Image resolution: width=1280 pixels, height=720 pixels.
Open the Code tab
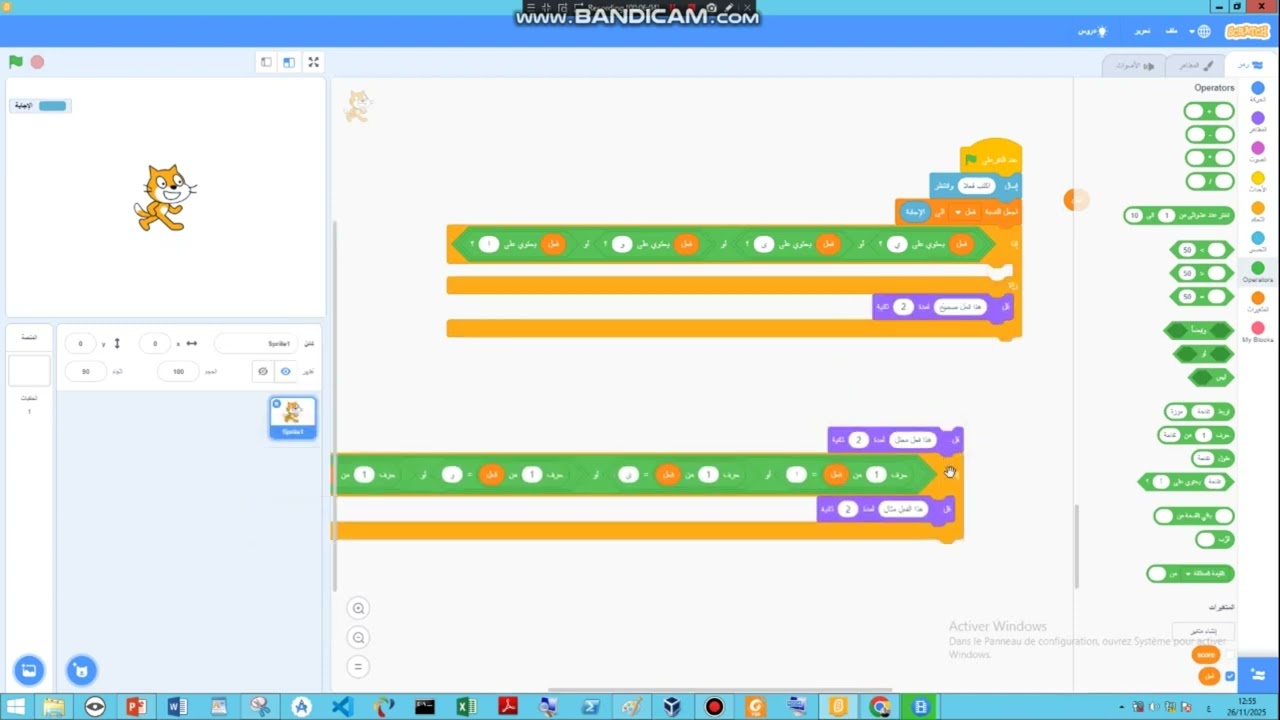1250,65
